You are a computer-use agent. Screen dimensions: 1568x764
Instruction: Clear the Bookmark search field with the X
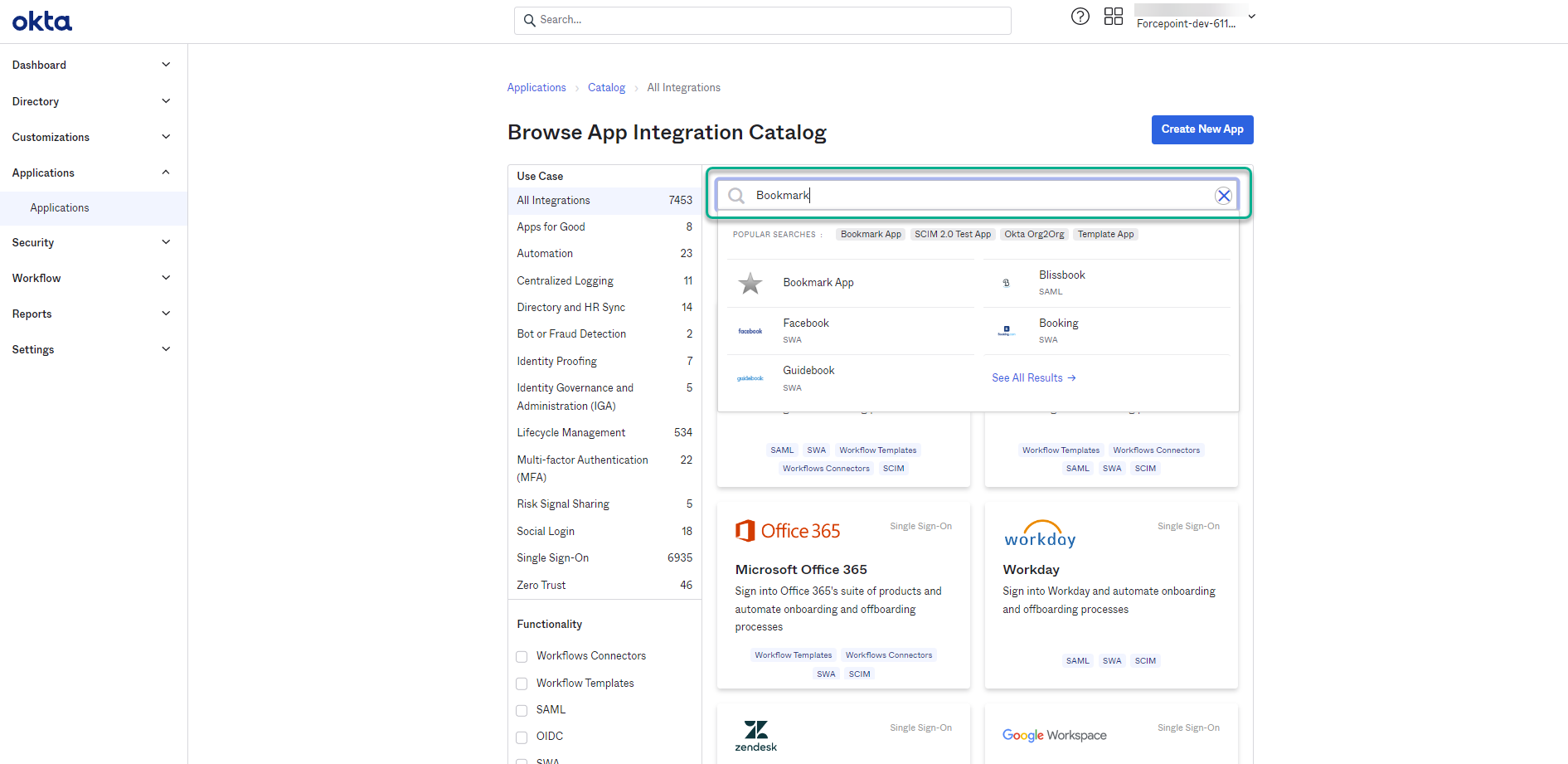(x=1223, y=195)
